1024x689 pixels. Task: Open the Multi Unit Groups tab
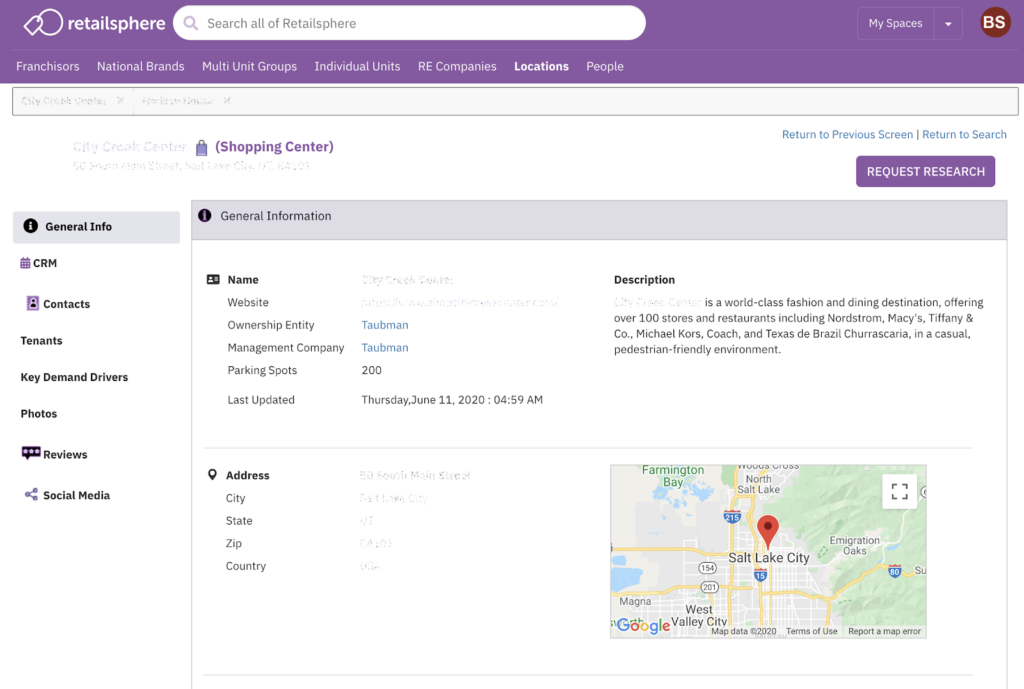tap(249, 67)
